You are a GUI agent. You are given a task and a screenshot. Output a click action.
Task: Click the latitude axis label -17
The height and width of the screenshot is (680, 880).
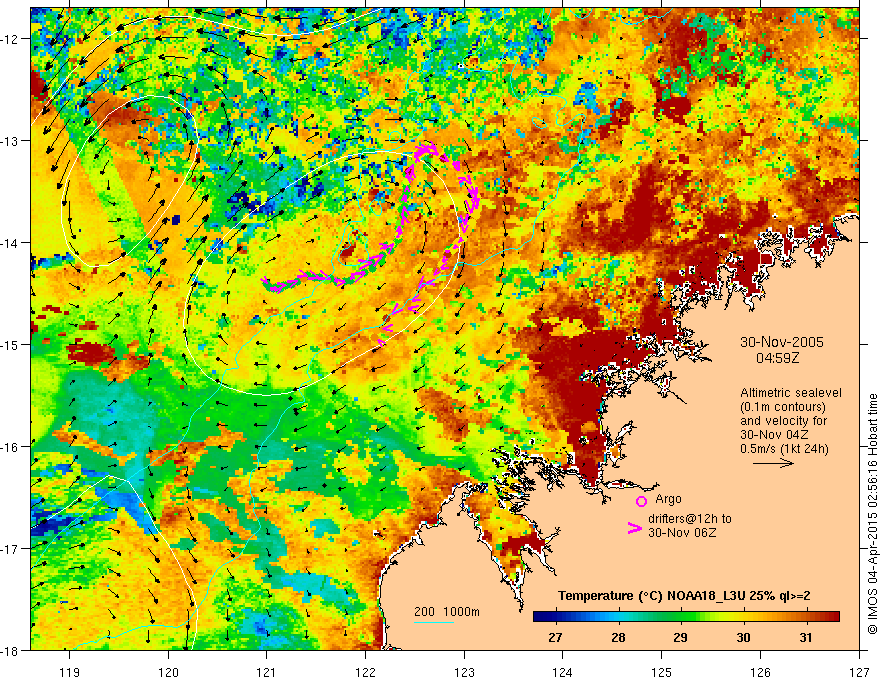12,549
